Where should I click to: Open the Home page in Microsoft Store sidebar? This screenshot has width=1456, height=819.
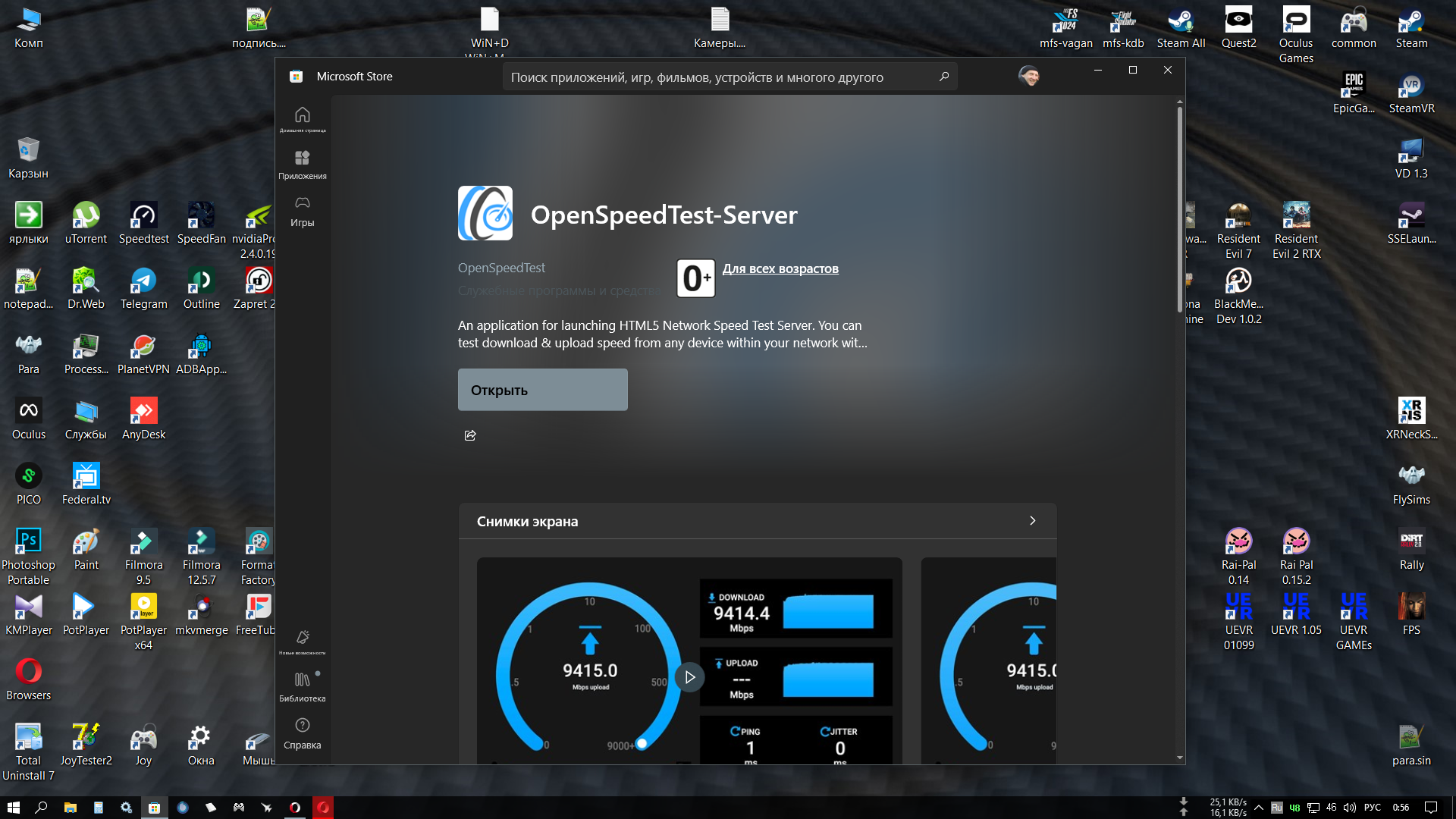(303, 119)
